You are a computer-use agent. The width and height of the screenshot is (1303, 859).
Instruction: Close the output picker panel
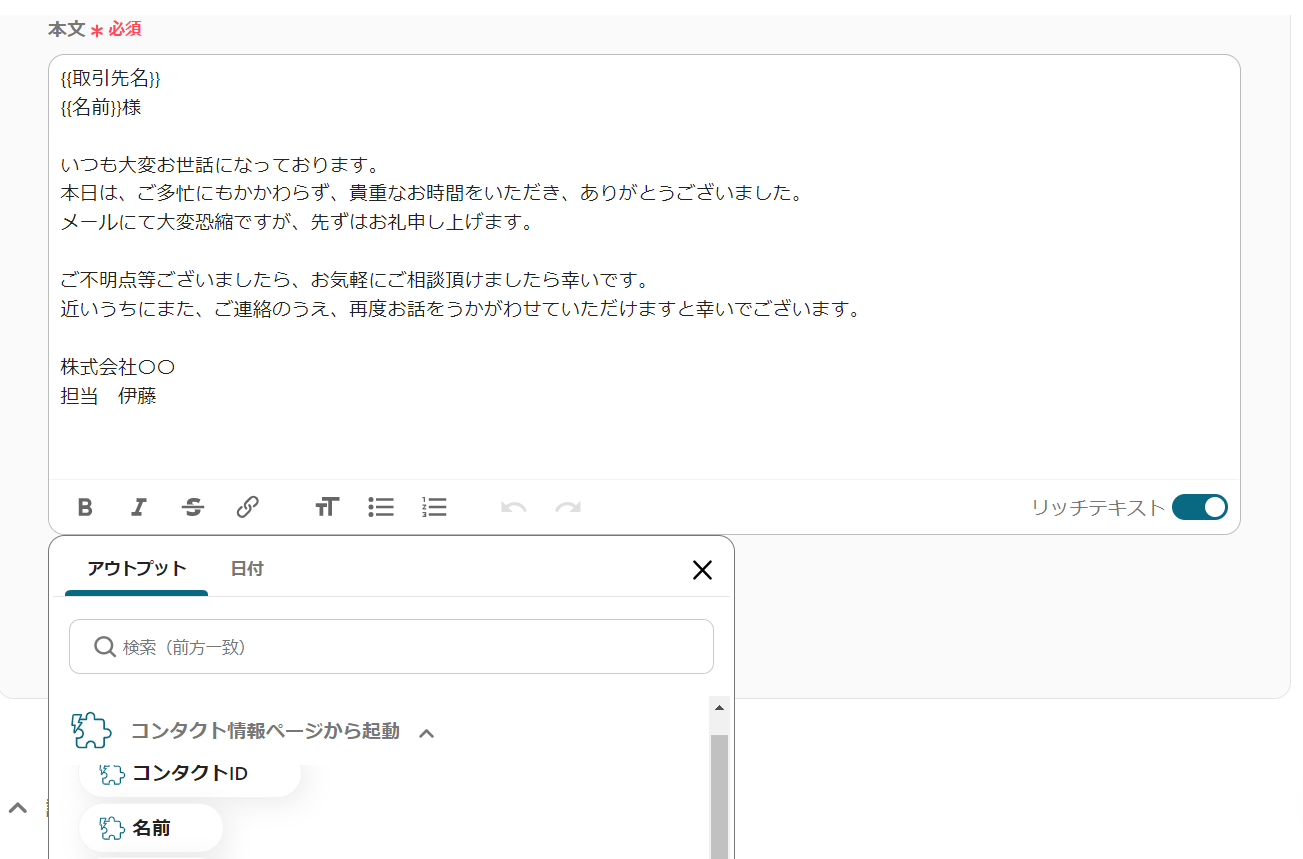pos(703,570)
